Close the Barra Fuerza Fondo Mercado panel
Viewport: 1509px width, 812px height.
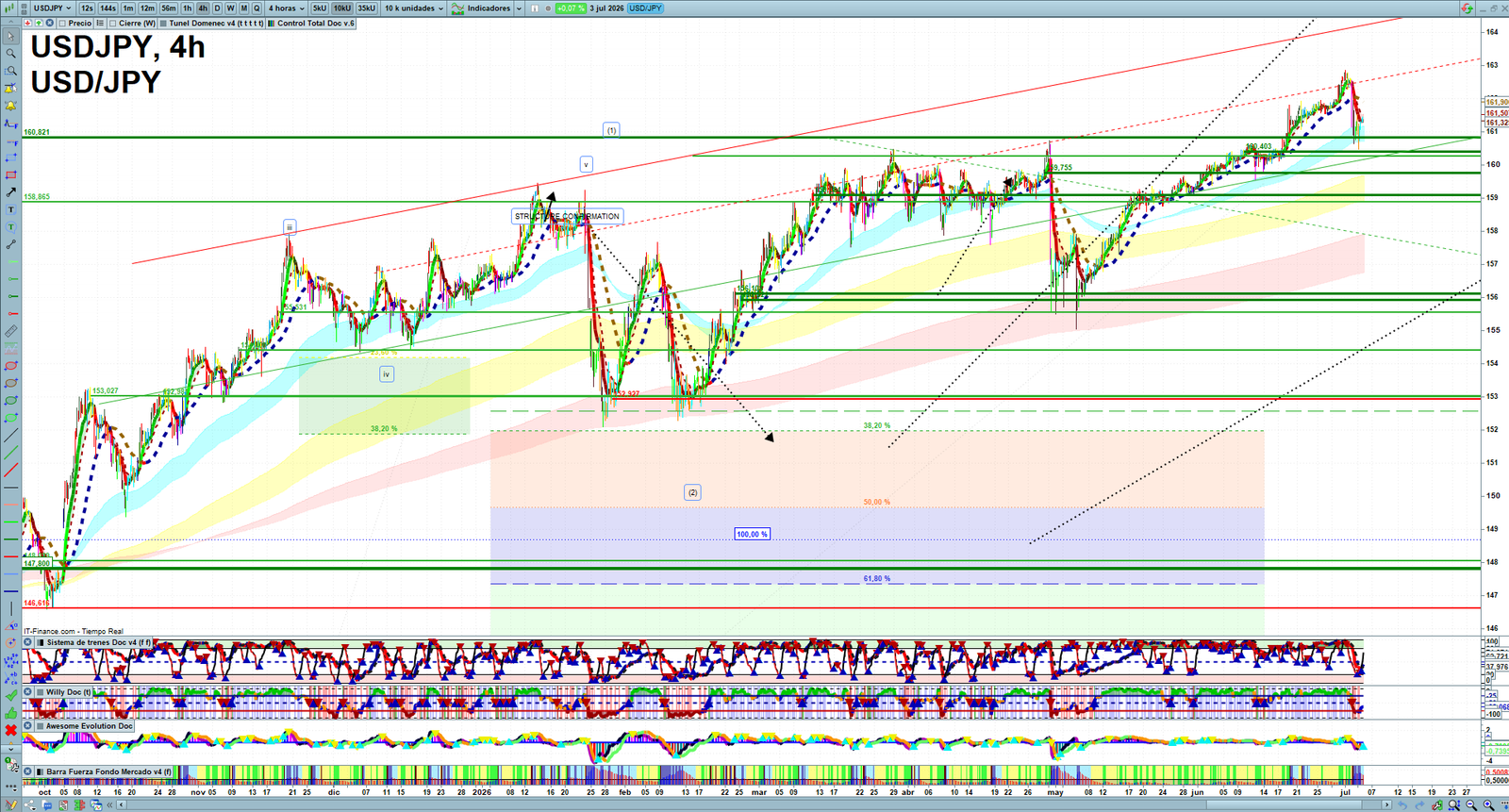27,771
